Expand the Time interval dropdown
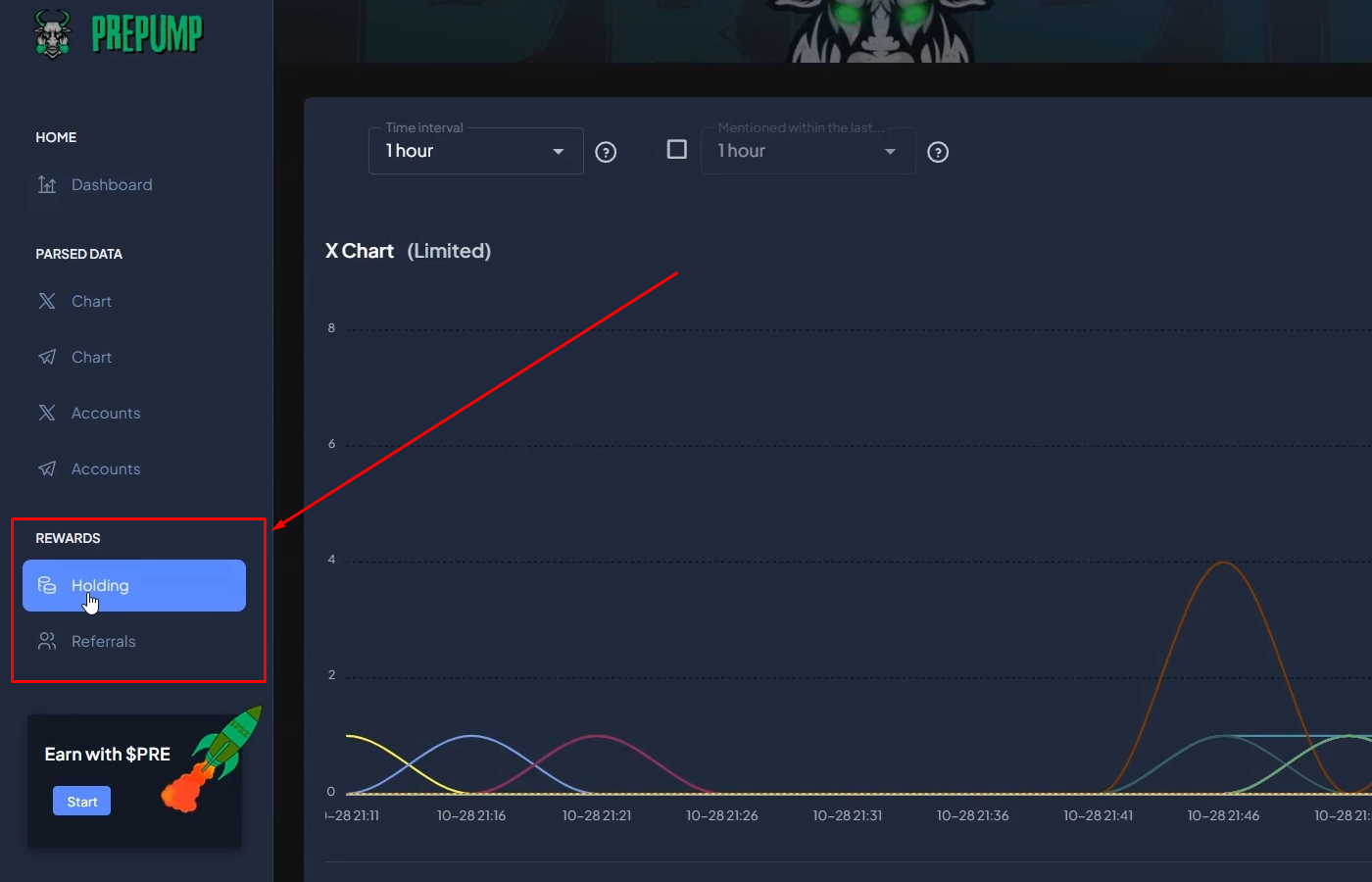The width and height of the screenshot is (1372, 882). point(475,151)
